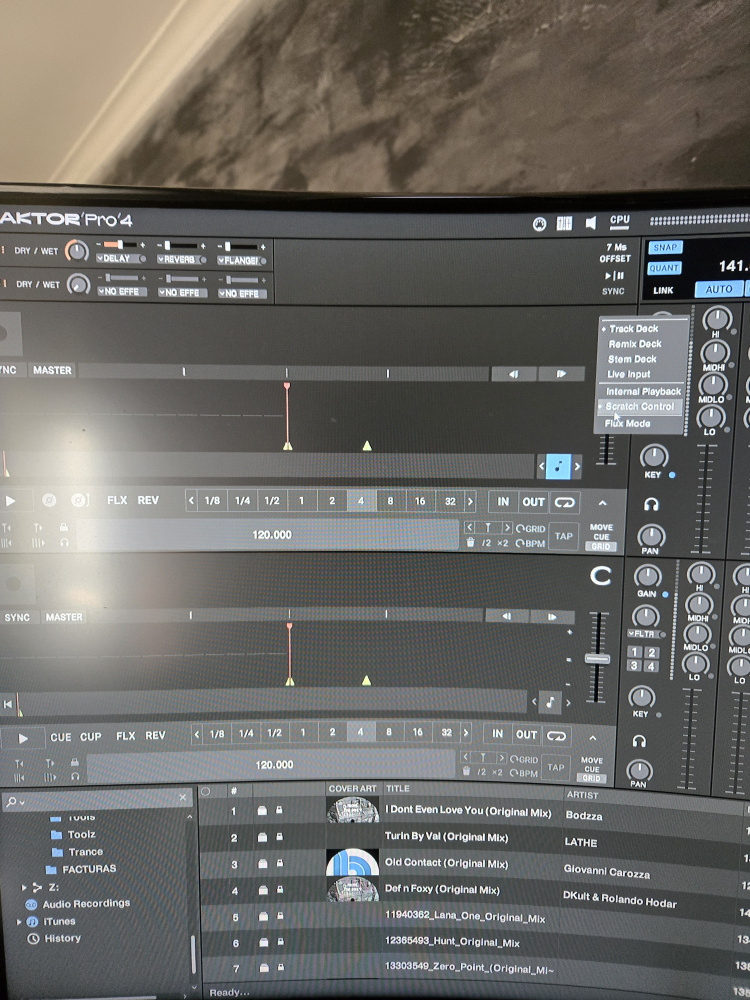
Task: Clear the browser search with the X icon
Action: tap(182, 797)
